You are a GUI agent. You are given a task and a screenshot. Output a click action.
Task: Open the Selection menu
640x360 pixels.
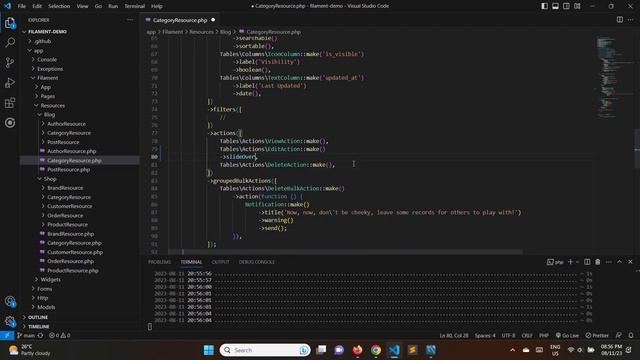[59, 6]
